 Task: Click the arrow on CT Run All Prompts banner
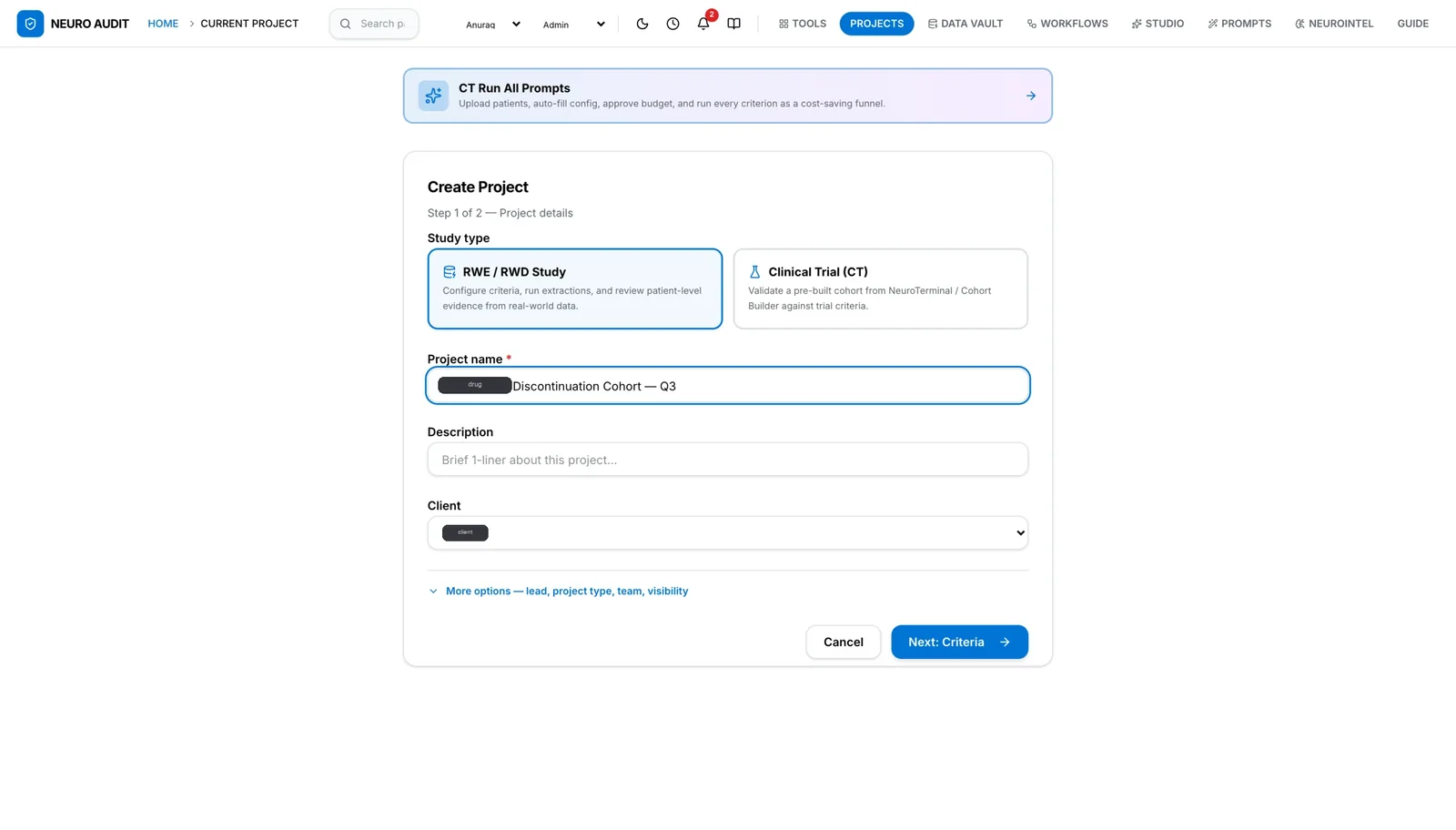[x=1031, y=96]
